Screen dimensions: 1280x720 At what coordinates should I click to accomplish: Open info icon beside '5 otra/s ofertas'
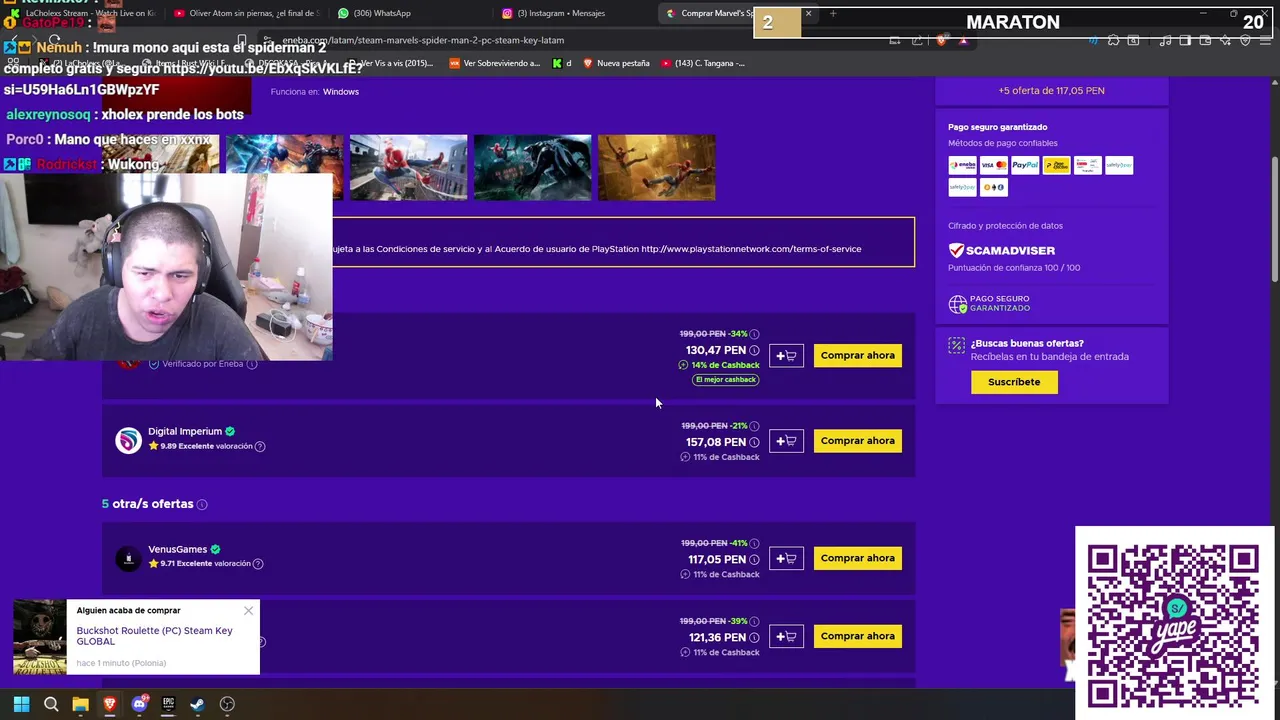[x=202, y=505]
